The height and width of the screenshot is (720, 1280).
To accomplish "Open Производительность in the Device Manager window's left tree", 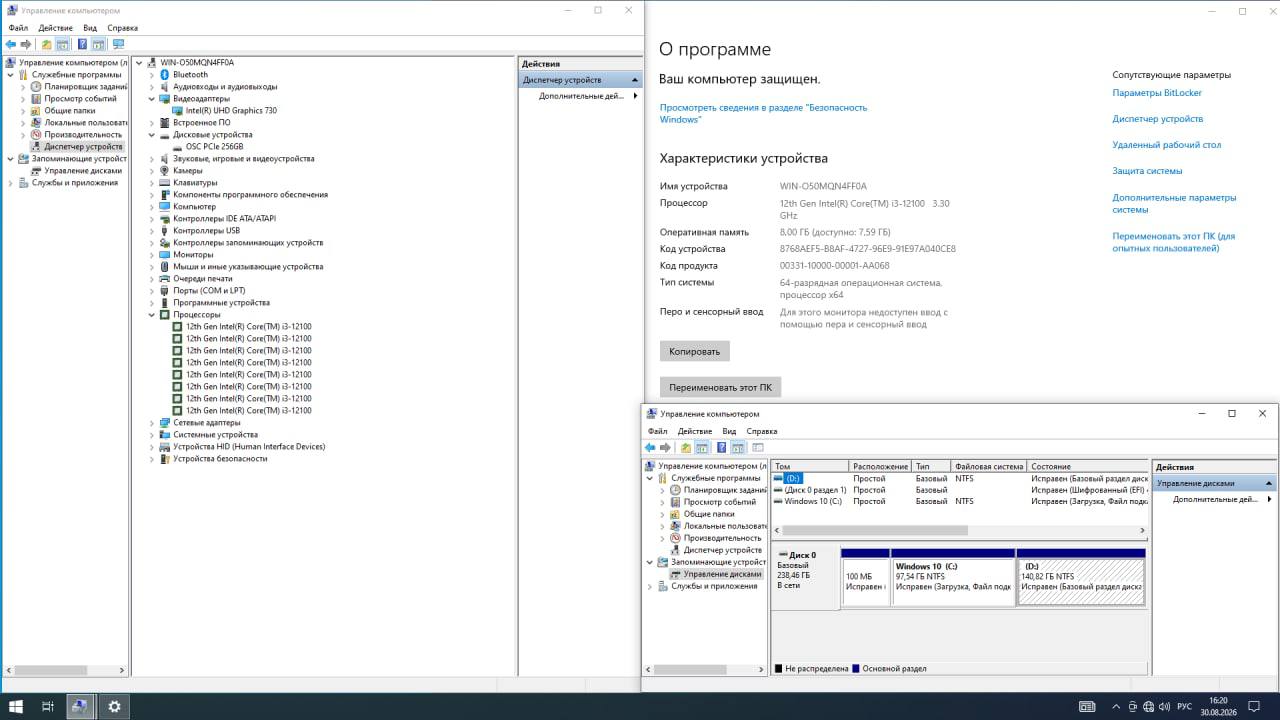I will coord(83,135).
